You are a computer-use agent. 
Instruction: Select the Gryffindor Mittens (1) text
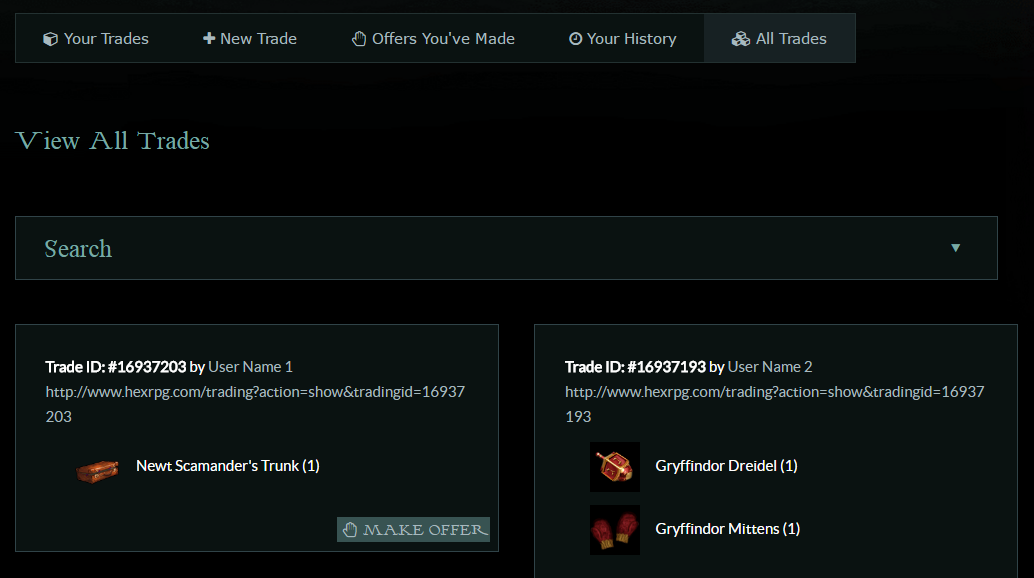(x=727, y=529)
